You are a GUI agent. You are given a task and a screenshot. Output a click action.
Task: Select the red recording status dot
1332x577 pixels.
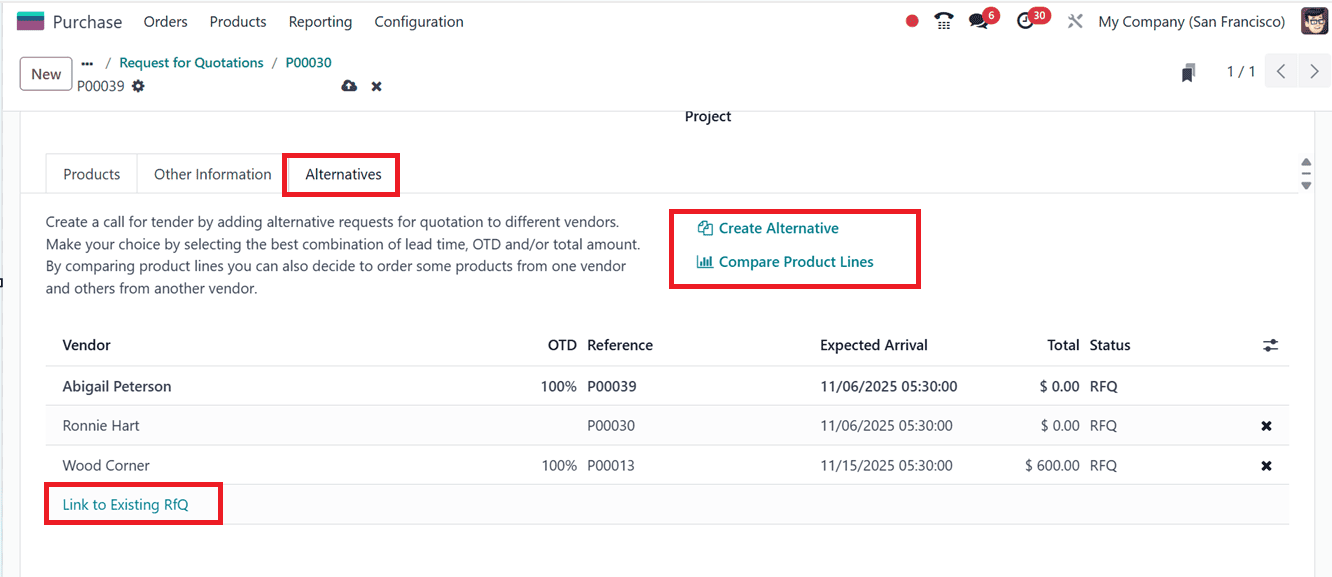point(911,20)
